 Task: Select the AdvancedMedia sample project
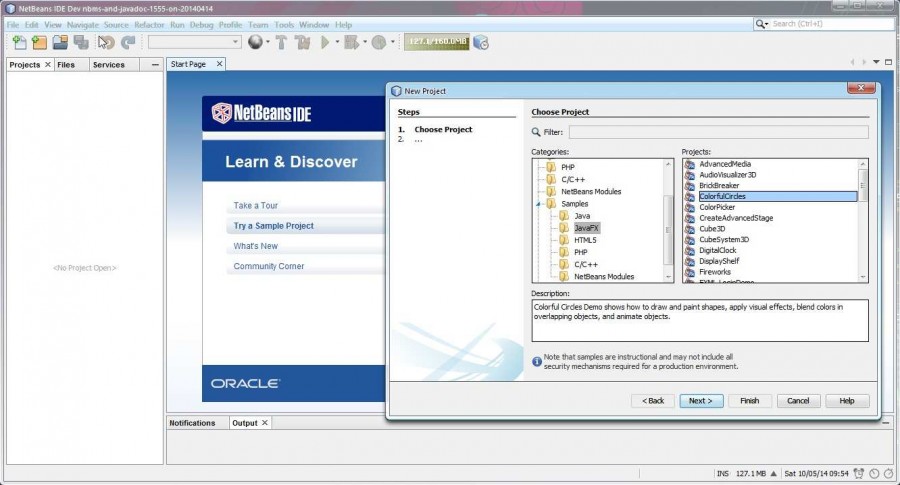[724, 164]
